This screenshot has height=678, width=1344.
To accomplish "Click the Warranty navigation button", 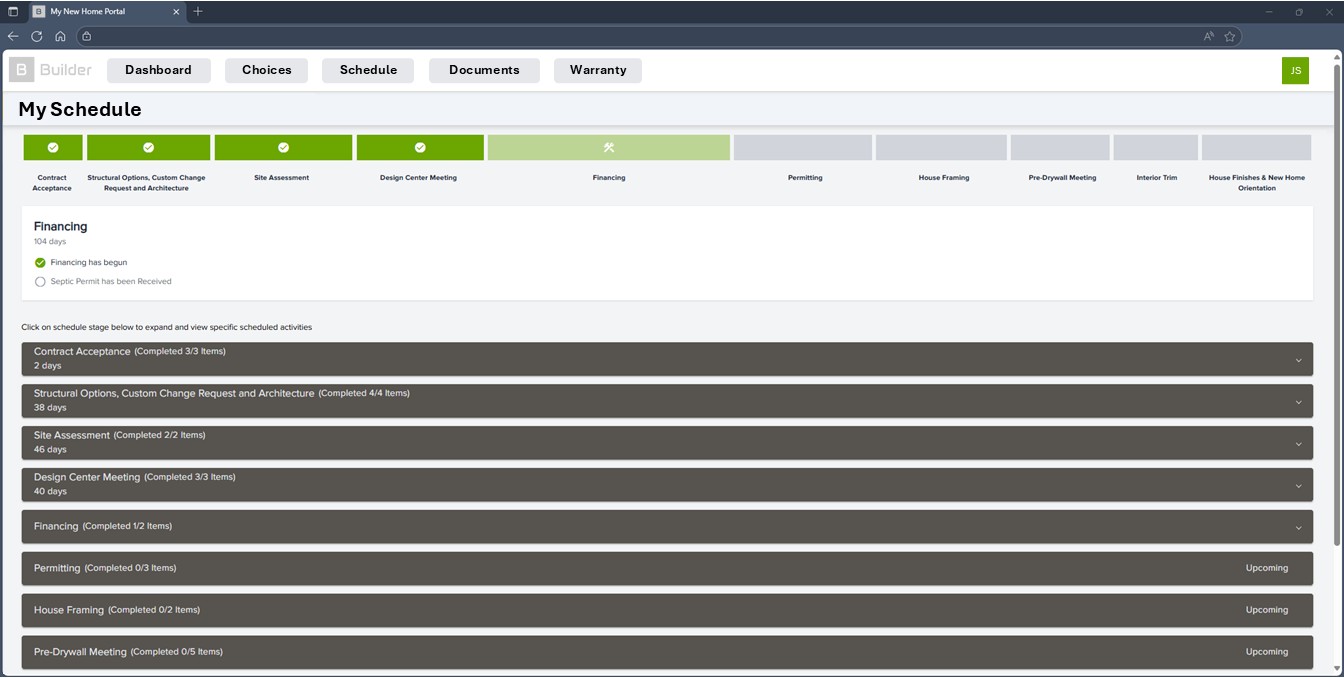I will 598,70.
